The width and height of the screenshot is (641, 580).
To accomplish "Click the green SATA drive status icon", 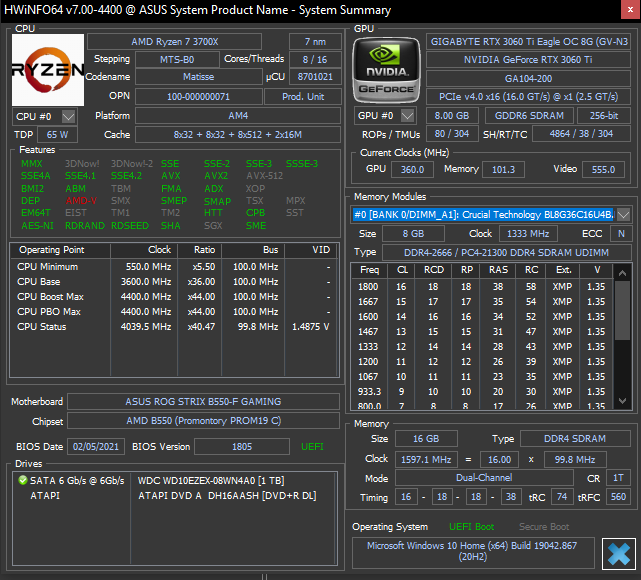I will point(22,481).
